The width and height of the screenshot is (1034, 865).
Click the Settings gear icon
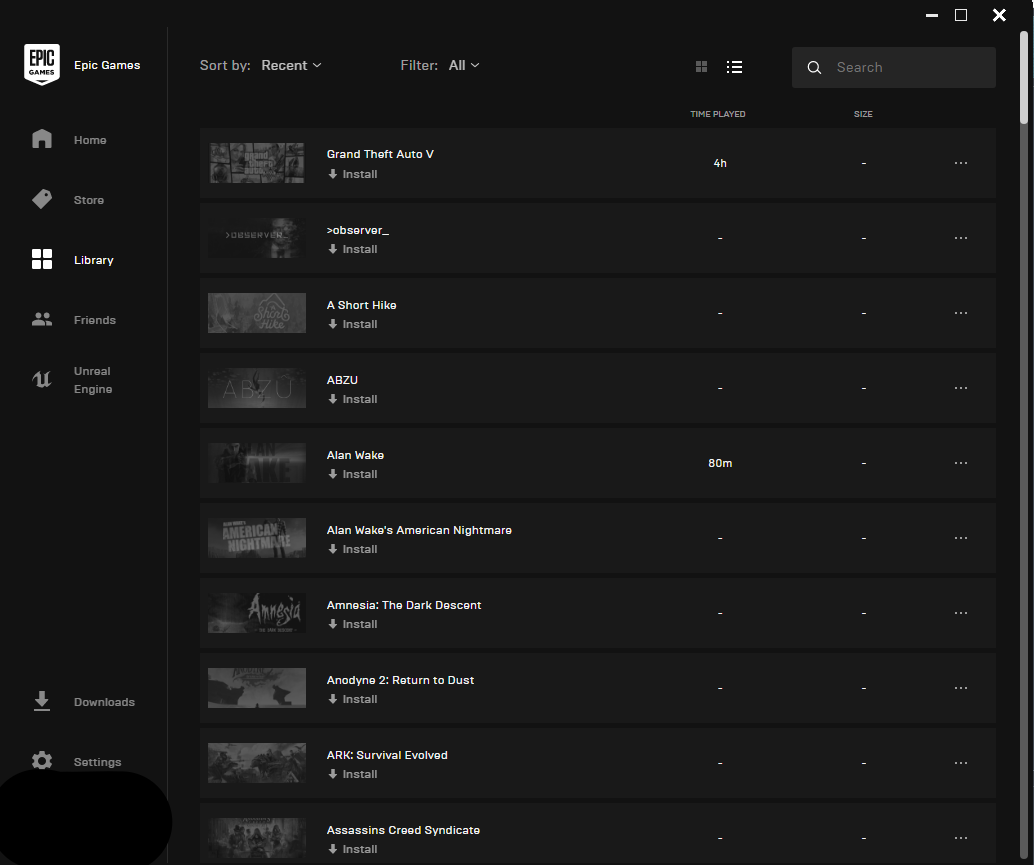(x=42, y=761)
